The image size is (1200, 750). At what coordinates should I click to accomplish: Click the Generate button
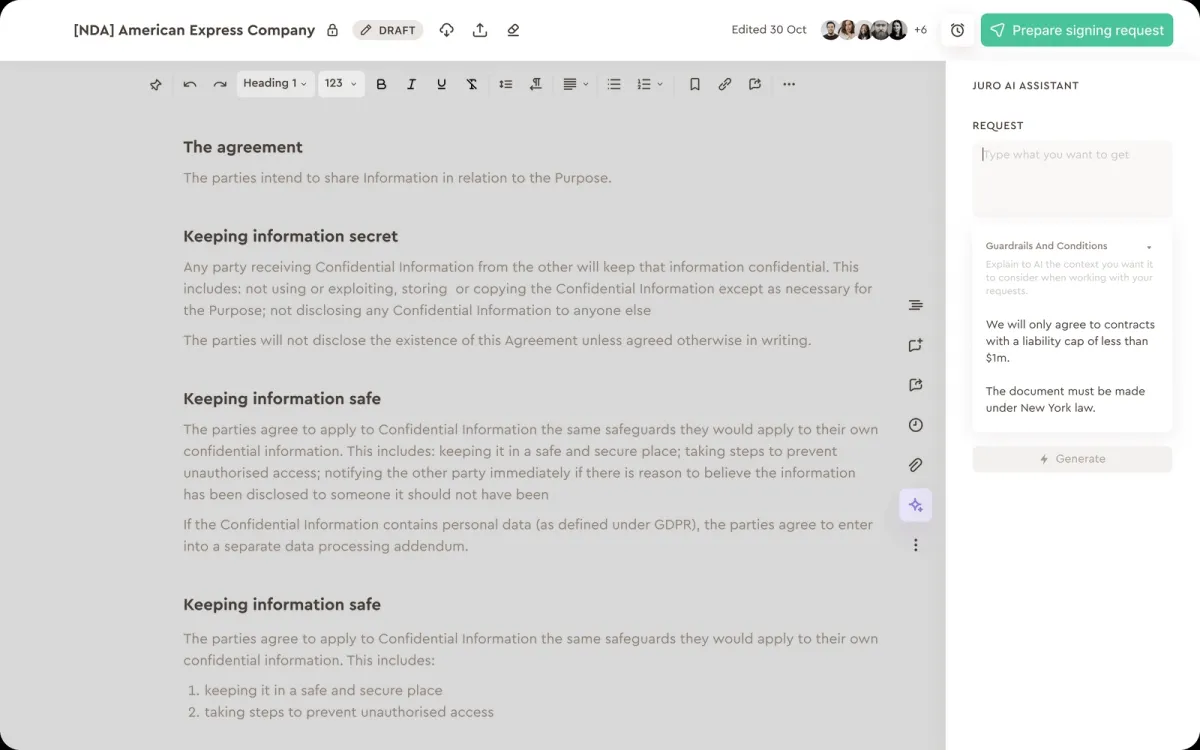pyautogui.click(x=1072, y=459)
